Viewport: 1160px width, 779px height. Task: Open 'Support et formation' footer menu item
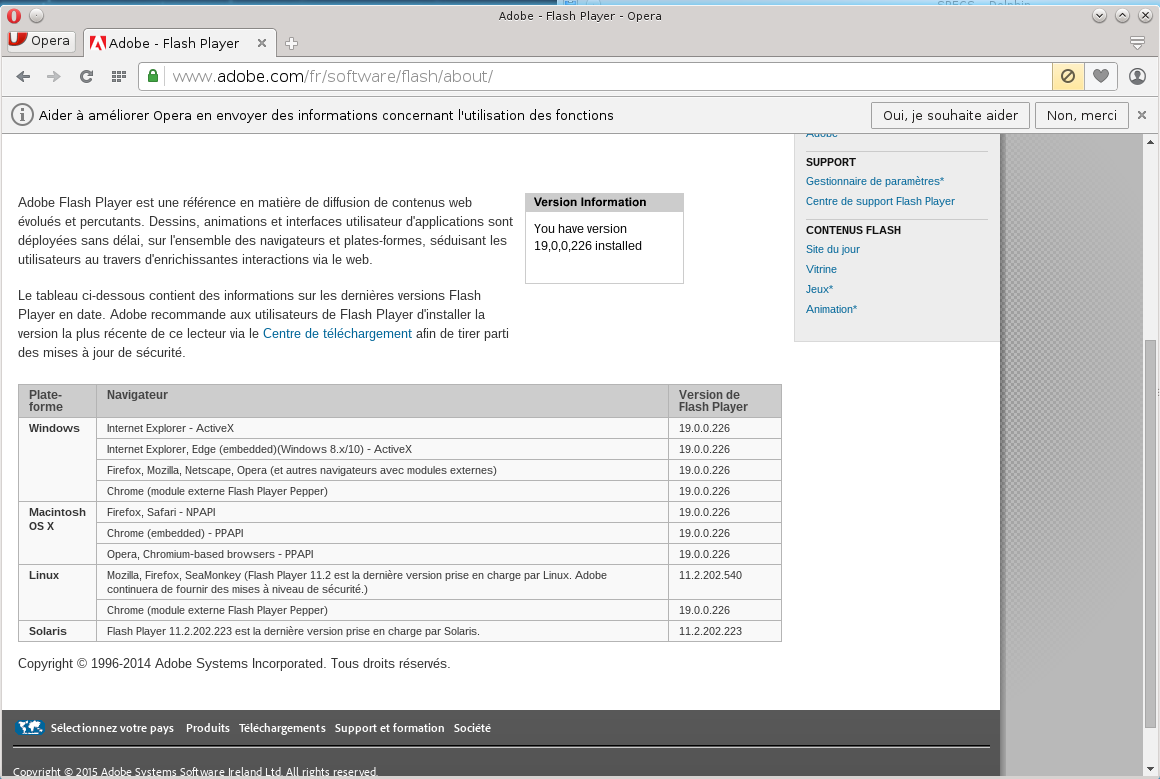[x=390, y=728]
